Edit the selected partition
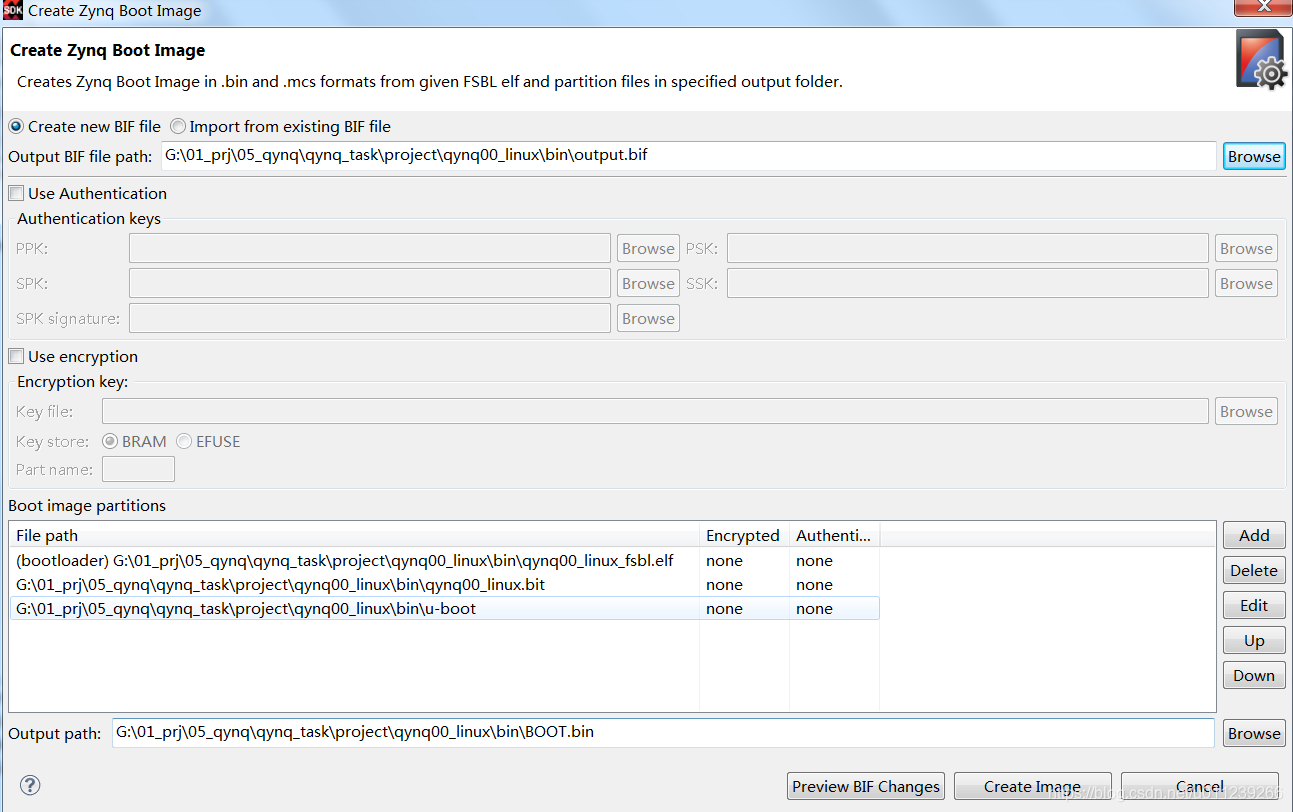1293x812 pixels. pyautogui.click(x=1254, y=605)
